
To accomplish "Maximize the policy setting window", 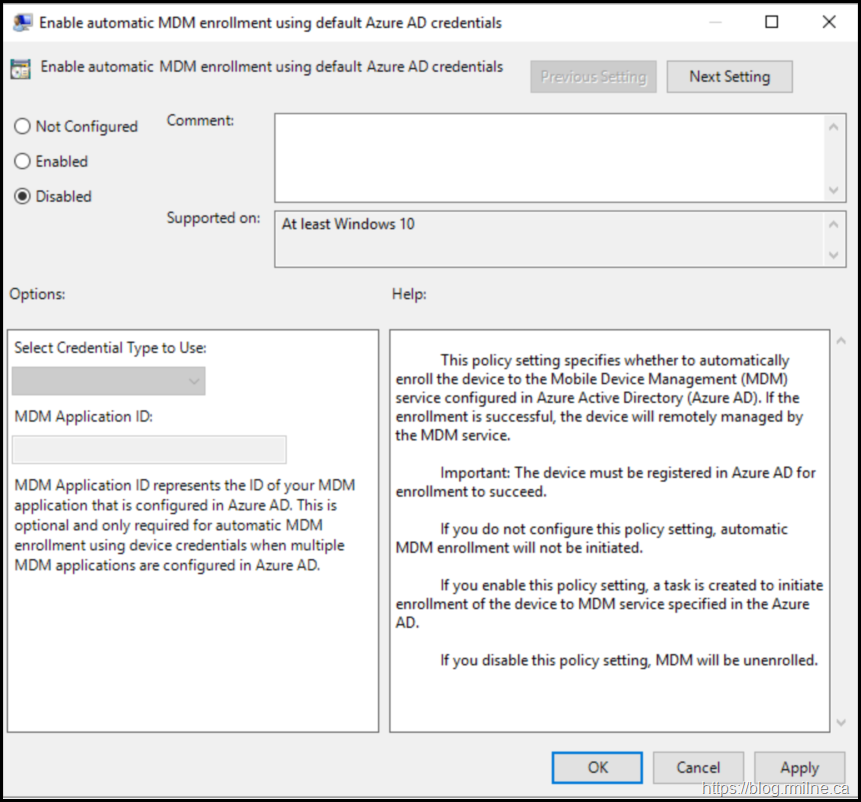I will (x=771, y=22).
